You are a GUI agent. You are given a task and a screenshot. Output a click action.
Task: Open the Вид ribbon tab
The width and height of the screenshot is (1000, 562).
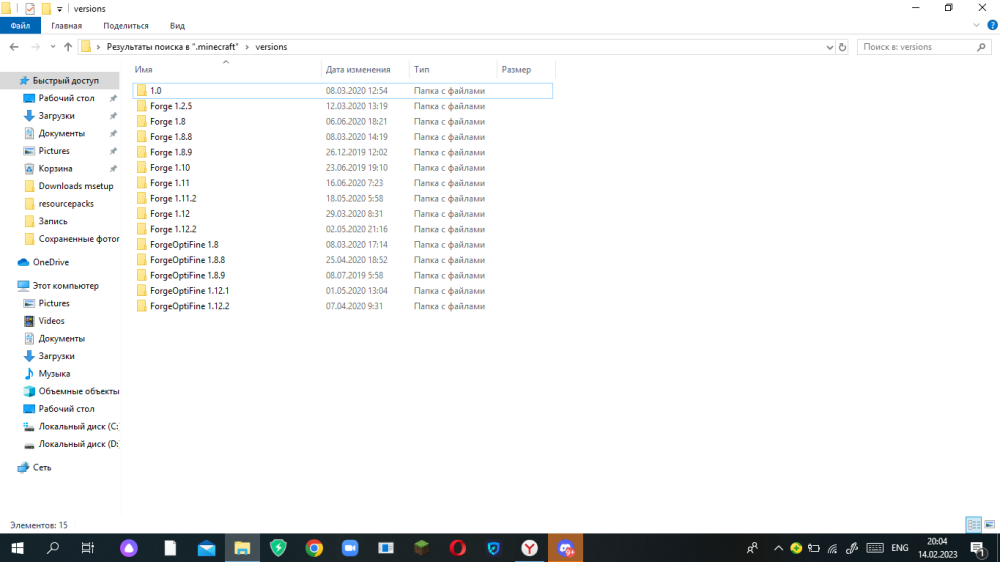coord(177,26)
